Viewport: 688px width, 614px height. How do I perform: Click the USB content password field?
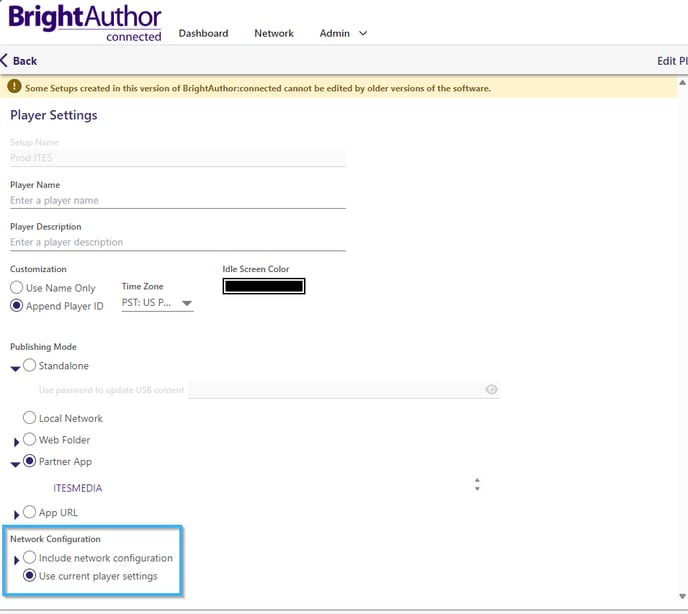pos(344,390)
